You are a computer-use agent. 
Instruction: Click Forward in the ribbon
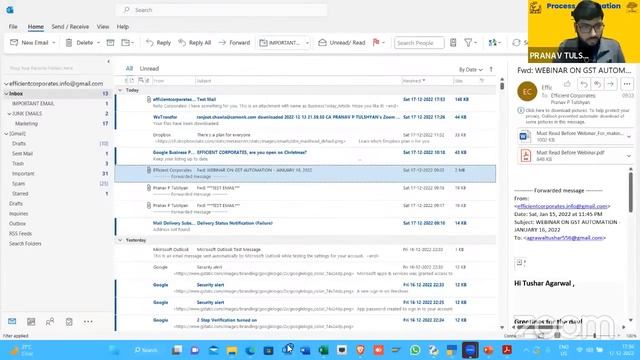pos(234,42)
